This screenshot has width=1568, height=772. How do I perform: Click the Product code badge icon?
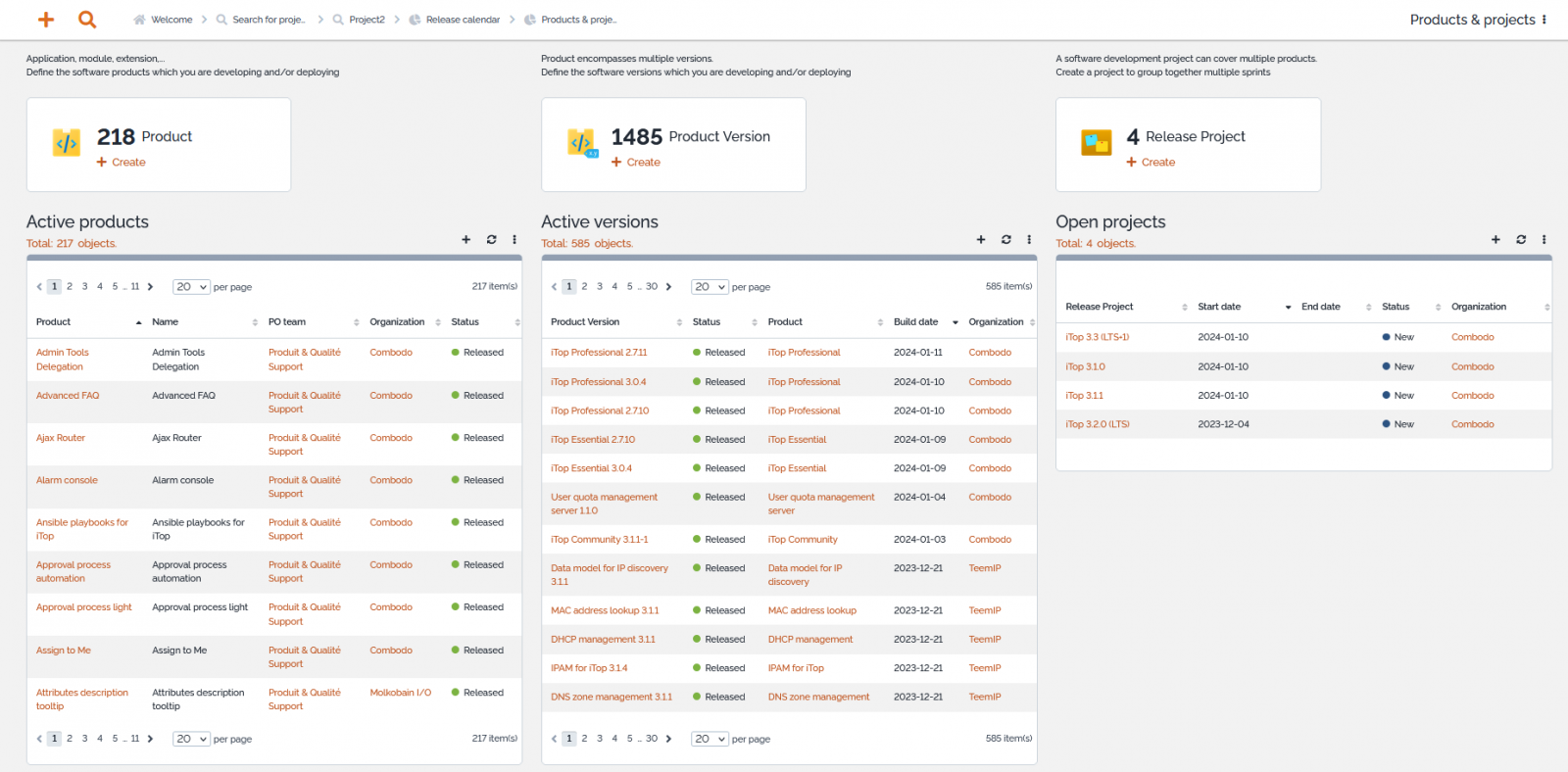[x=67, y=143]
